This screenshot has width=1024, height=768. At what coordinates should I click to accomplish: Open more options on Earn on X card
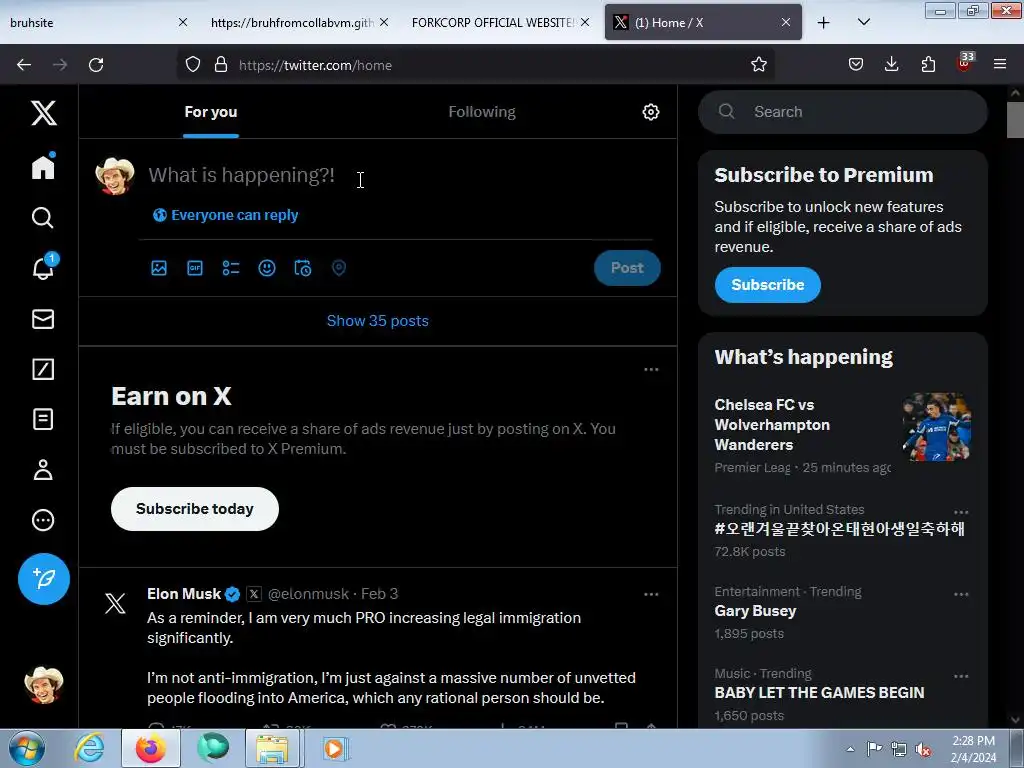(651, 370)
